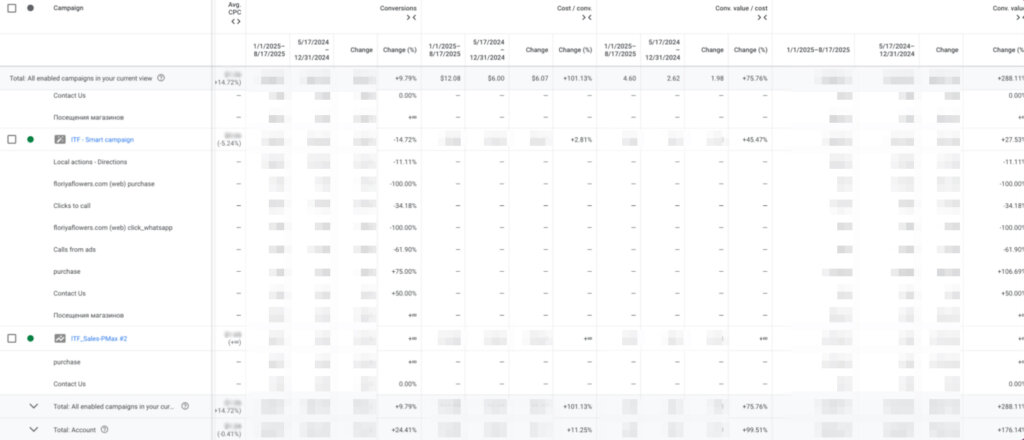
Task: Open help icon beside the bottom enabled campaigns total
Action: (185, 406)
